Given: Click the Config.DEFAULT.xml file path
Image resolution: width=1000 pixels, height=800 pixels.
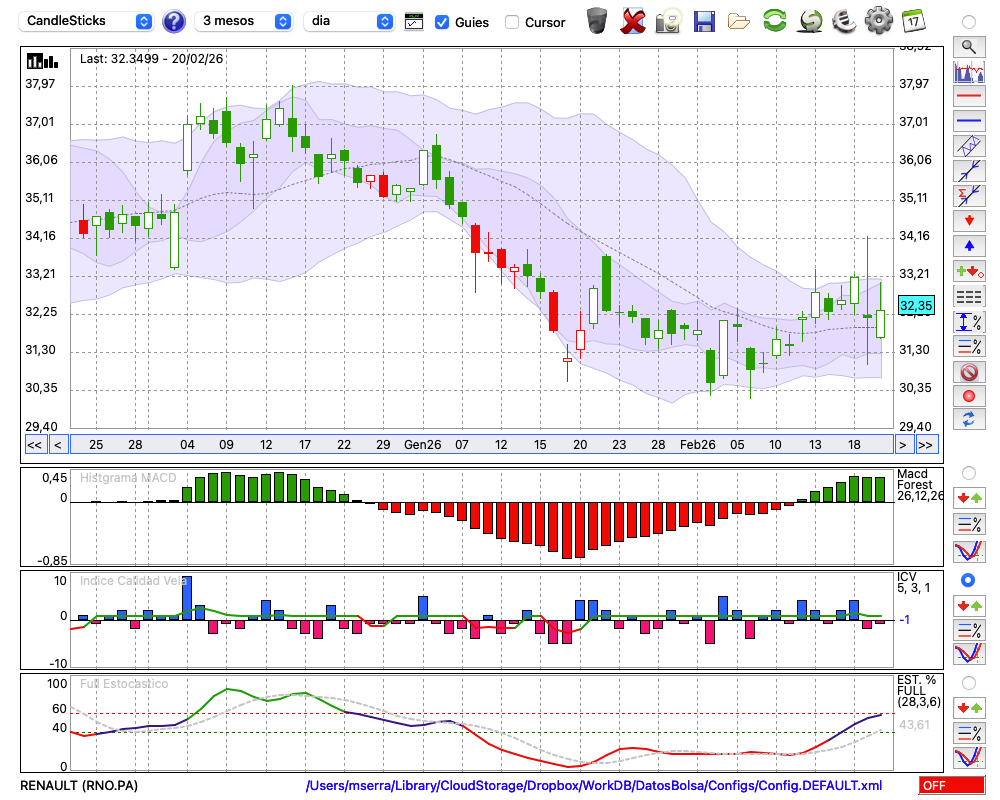Looking at the screenshot, I should pyautogui.click(x=594, y=786).
